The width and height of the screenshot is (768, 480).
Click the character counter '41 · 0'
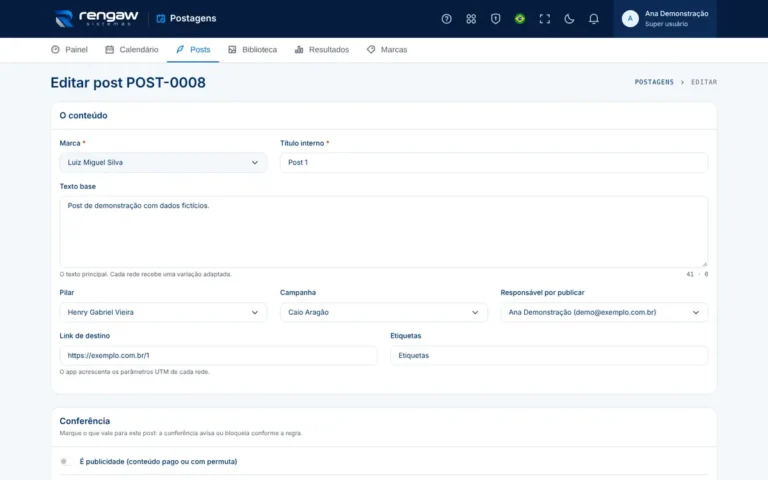click(697, 274)
